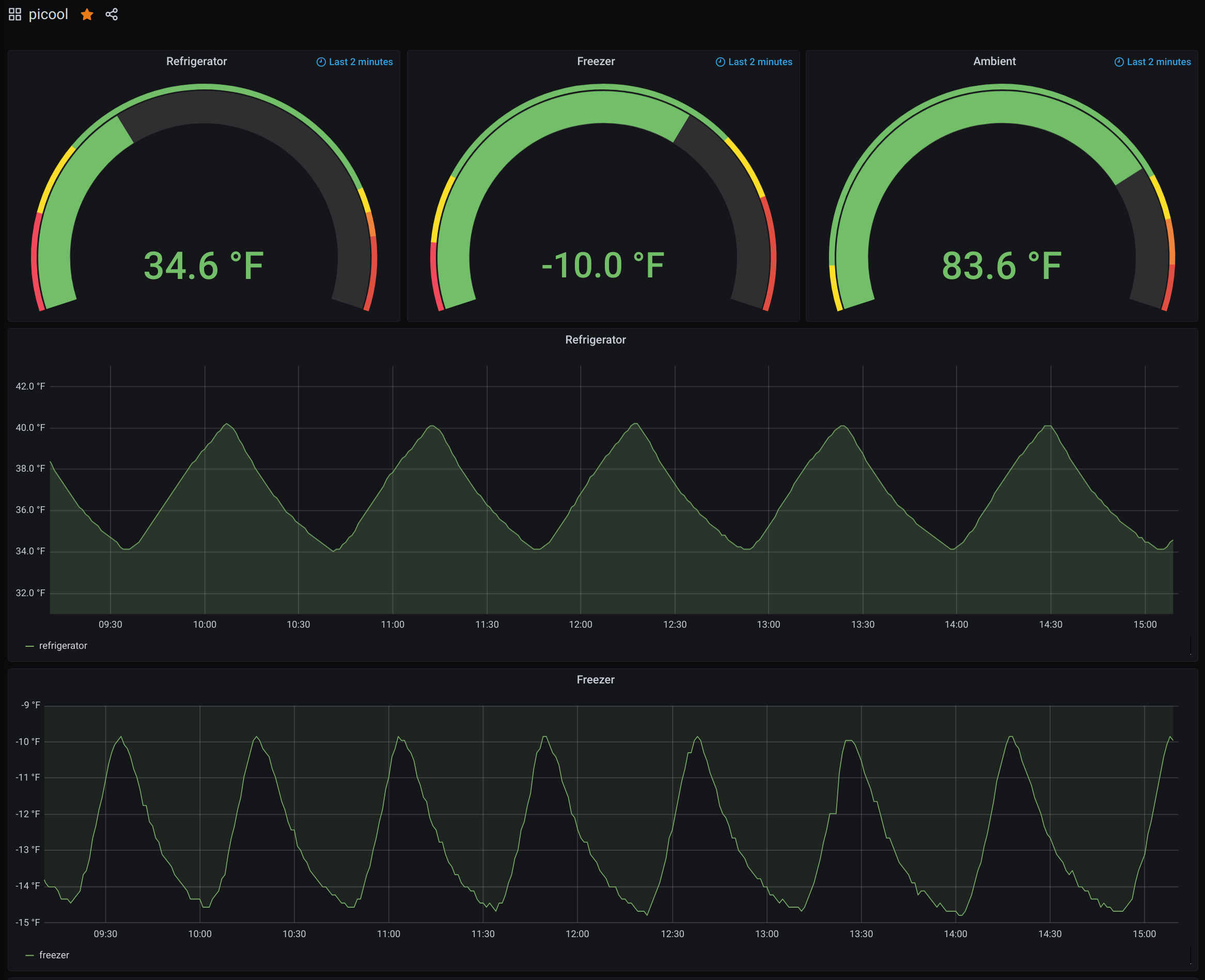Screen dimensions: 1205x980
Task: Open the picool dashboard title
Action: (49, 14)
